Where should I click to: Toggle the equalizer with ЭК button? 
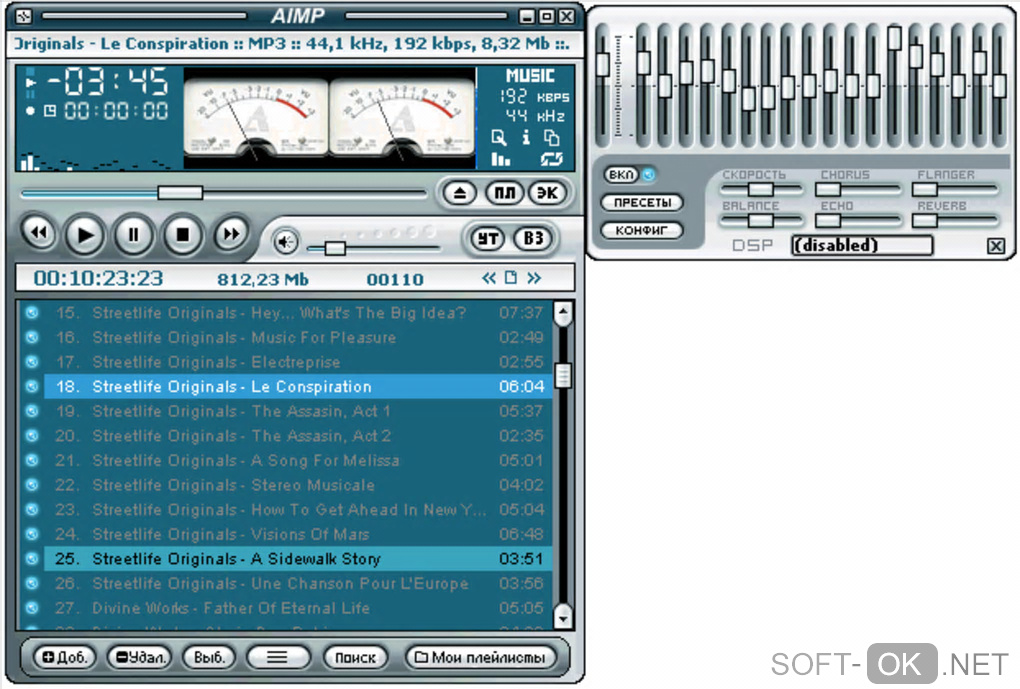[547, 193]
